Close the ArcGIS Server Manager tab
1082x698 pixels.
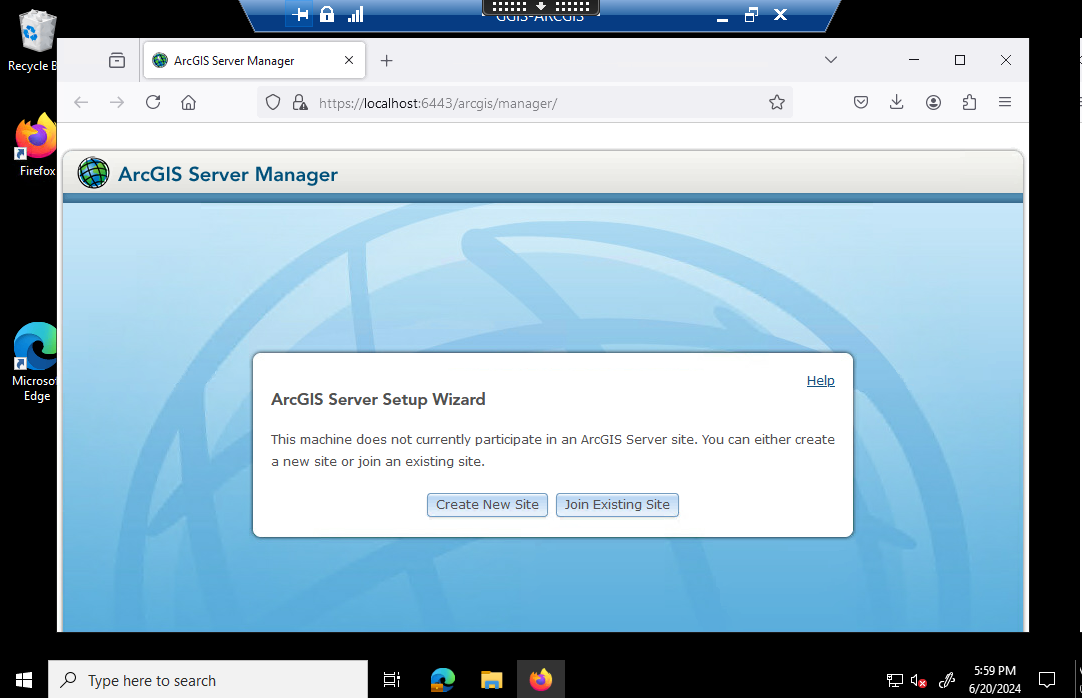349,60
